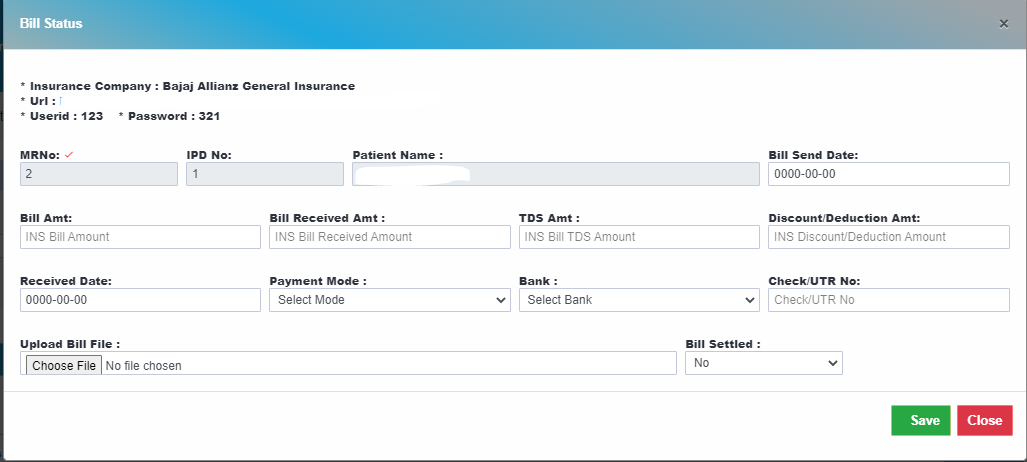The width and height of the screenshot is (1027, 462).
Task: Click the No file chosen text area
Action: [143, 366]
